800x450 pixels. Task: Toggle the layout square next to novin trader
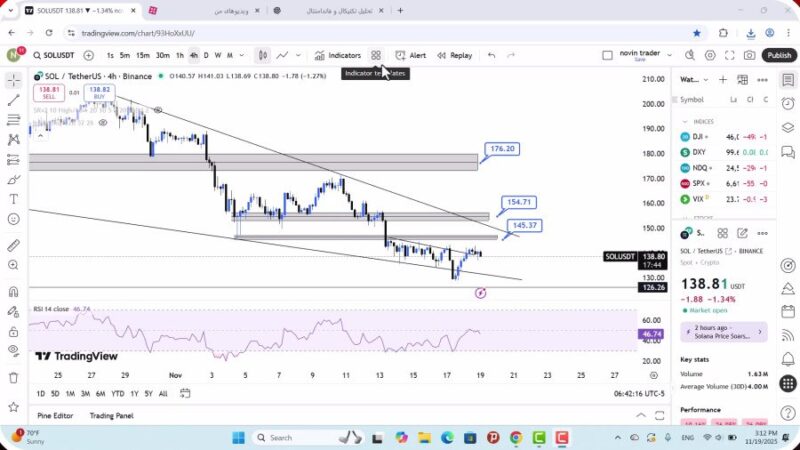coord(607,56)
